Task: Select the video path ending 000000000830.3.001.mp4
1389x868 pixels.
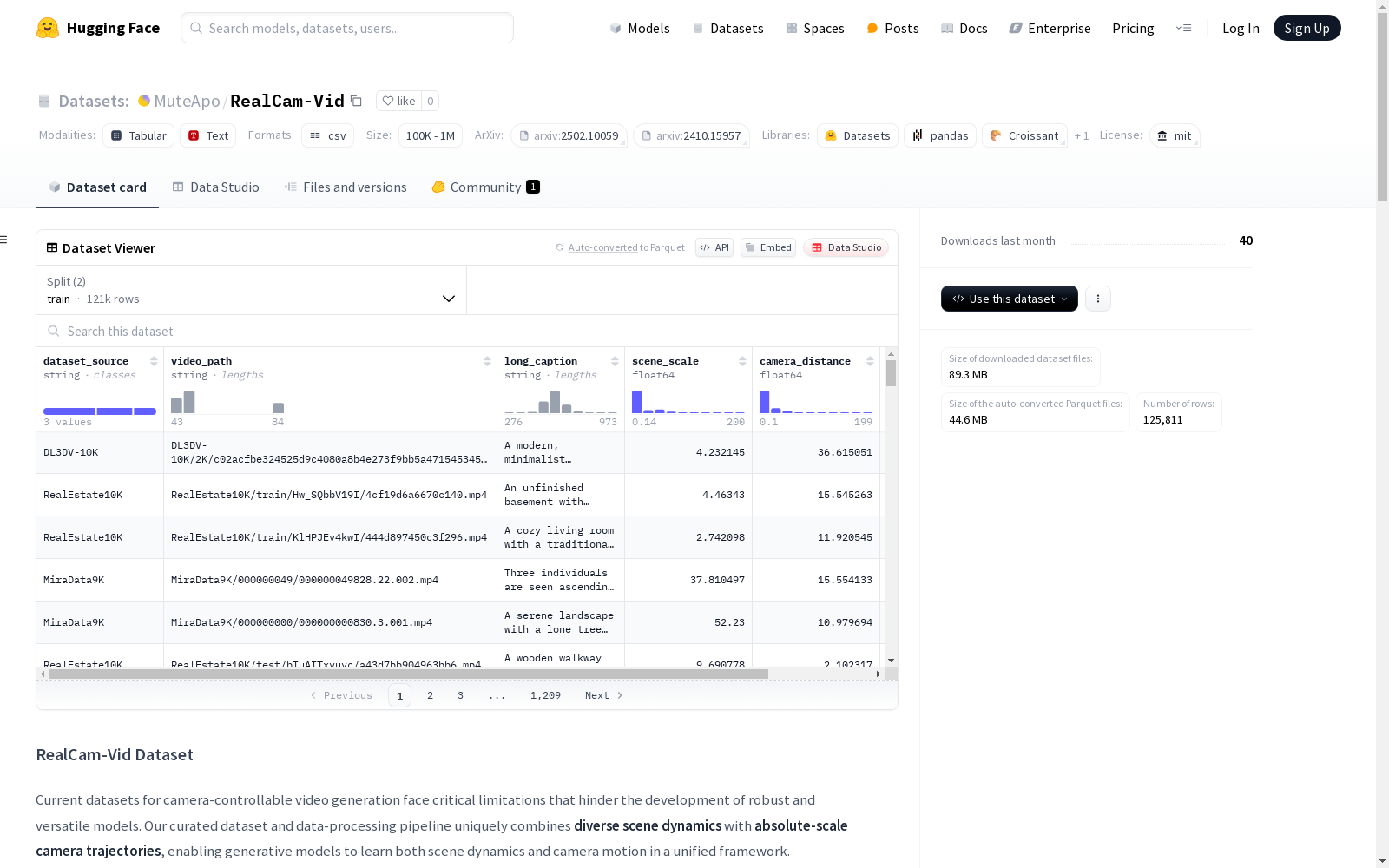Action: point(330,622)
